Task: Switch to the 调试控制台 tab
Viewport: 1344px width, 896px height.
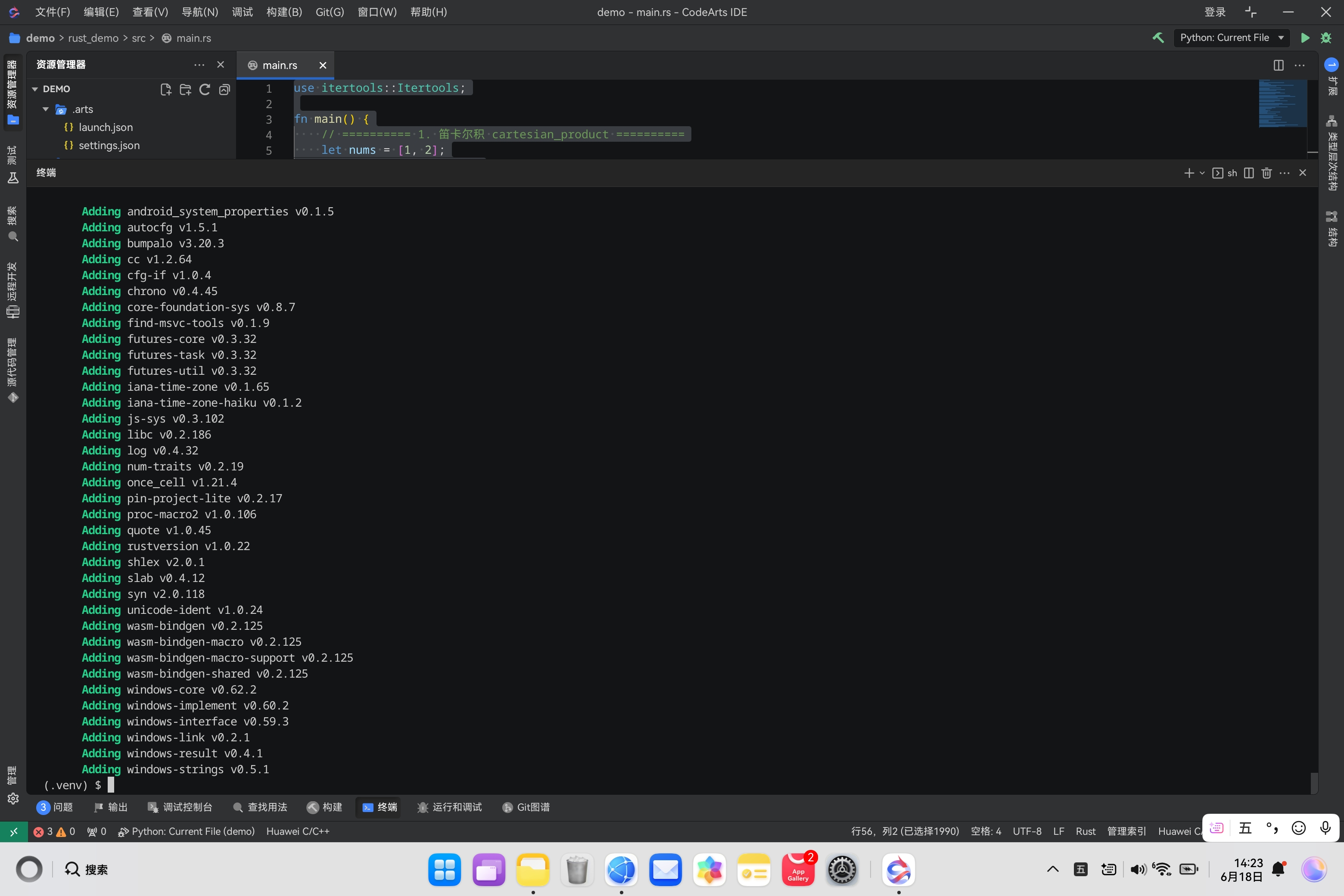Action: (180, 807)
